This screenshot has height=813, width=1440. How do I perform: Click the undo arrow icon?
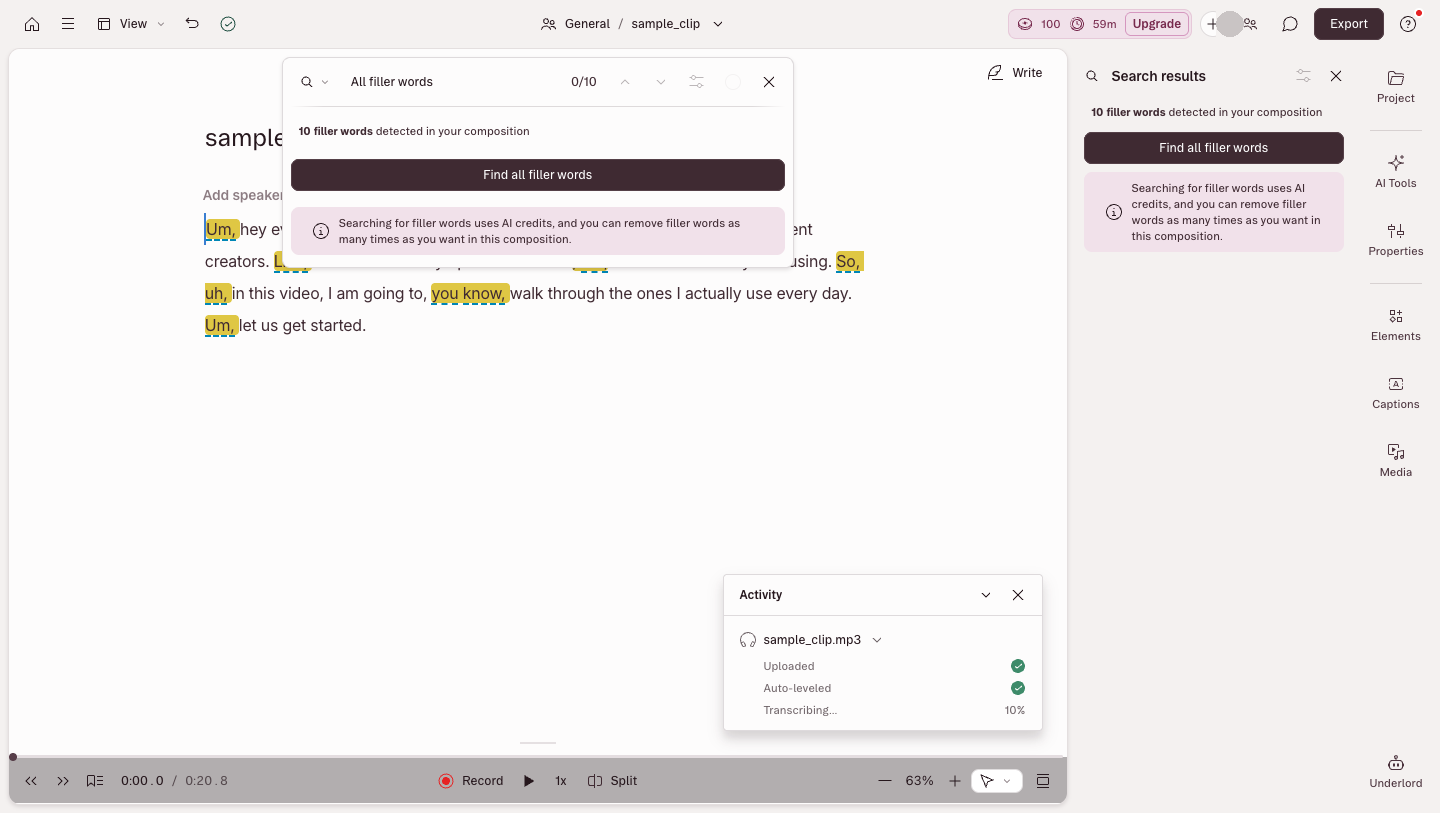click(x=192, y=24)
